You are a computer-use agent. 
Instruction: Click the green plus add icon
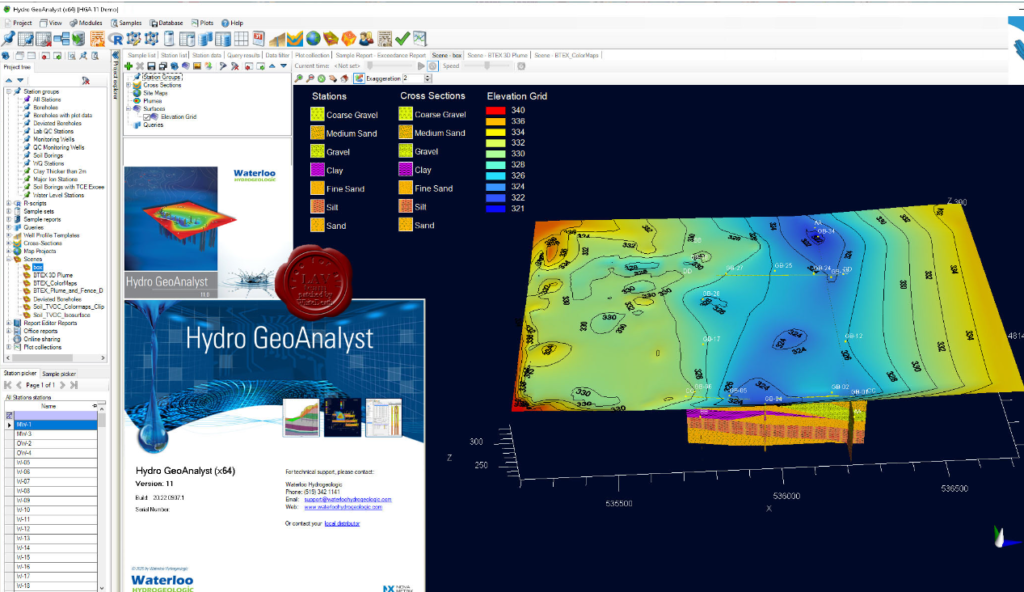tap(128, 66)
